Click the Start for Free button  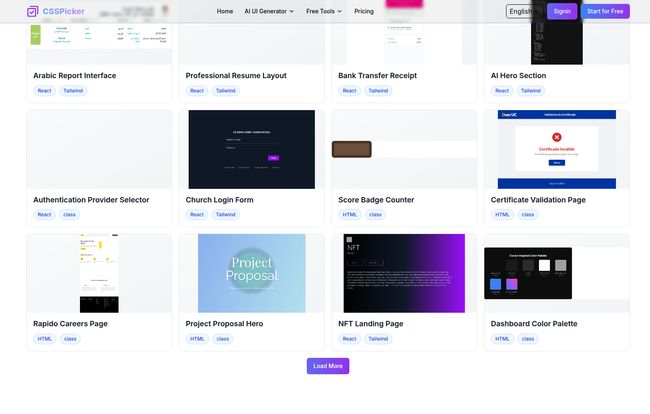click(x=605, y=11)
